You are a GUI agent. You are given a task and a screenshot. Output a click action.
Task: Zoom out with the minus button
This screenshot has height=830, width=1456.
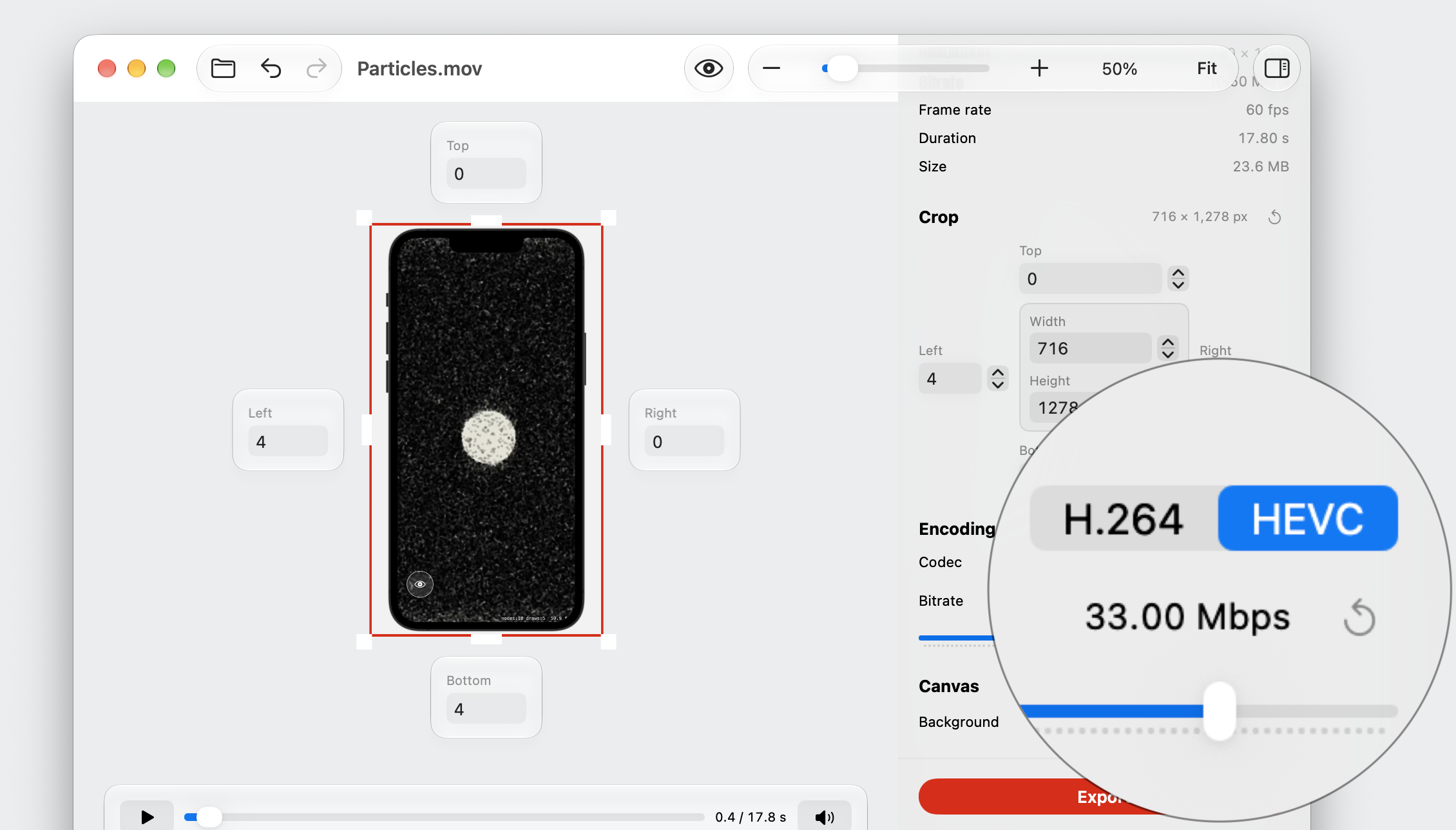(771, 68)
